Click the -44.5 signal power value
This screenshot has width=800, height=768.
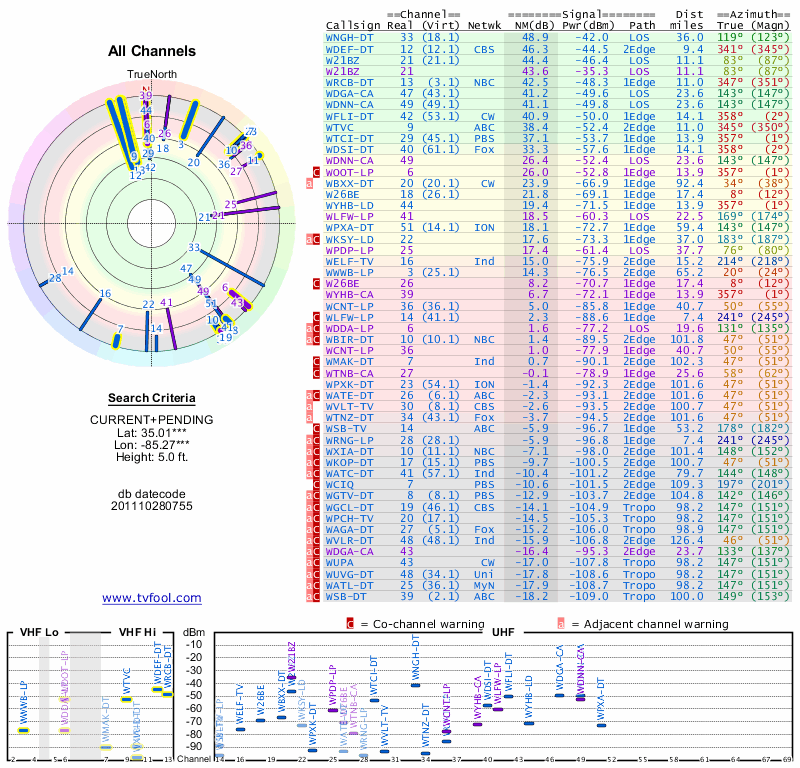point(592,49)
